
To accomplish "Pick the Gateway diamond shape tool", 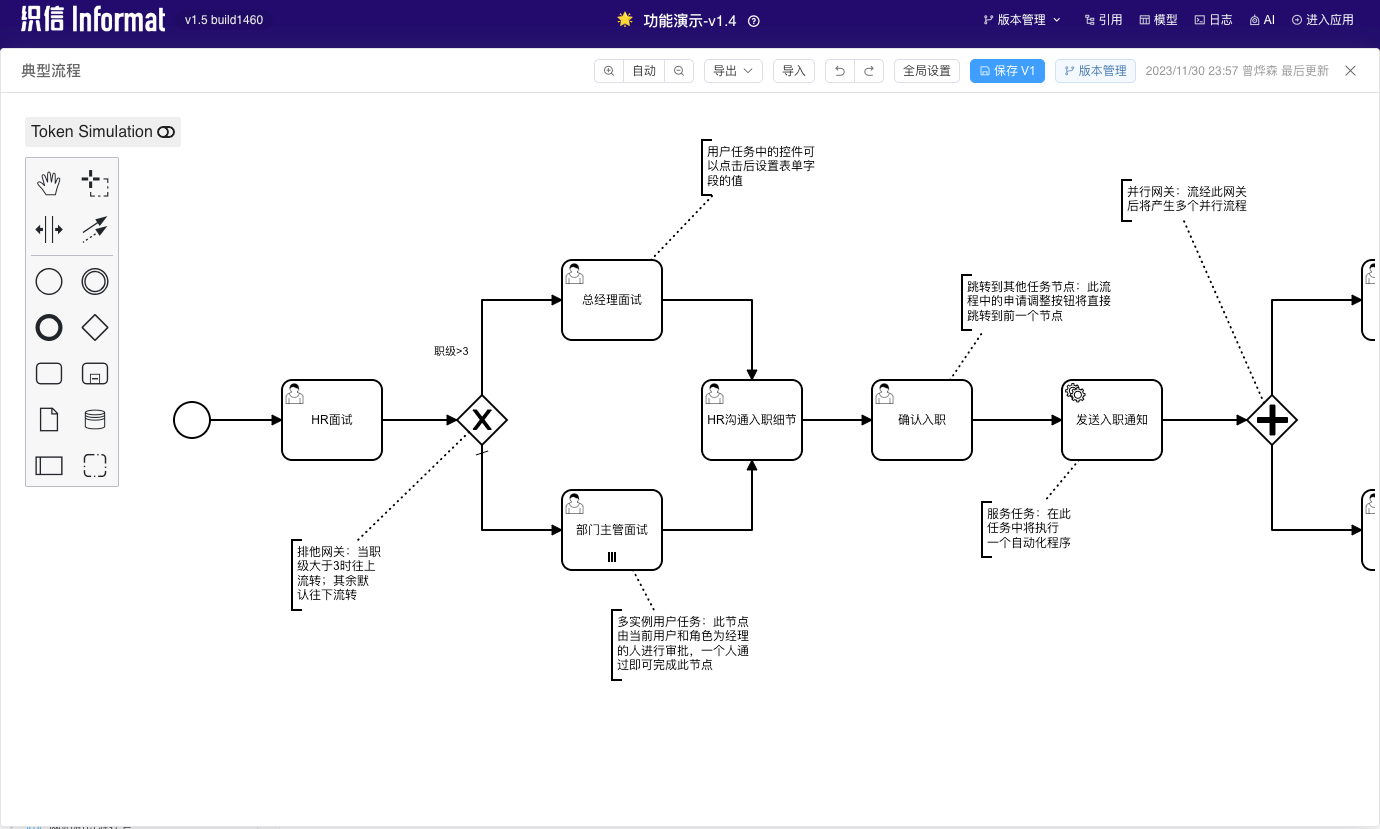I will (94, 327).
